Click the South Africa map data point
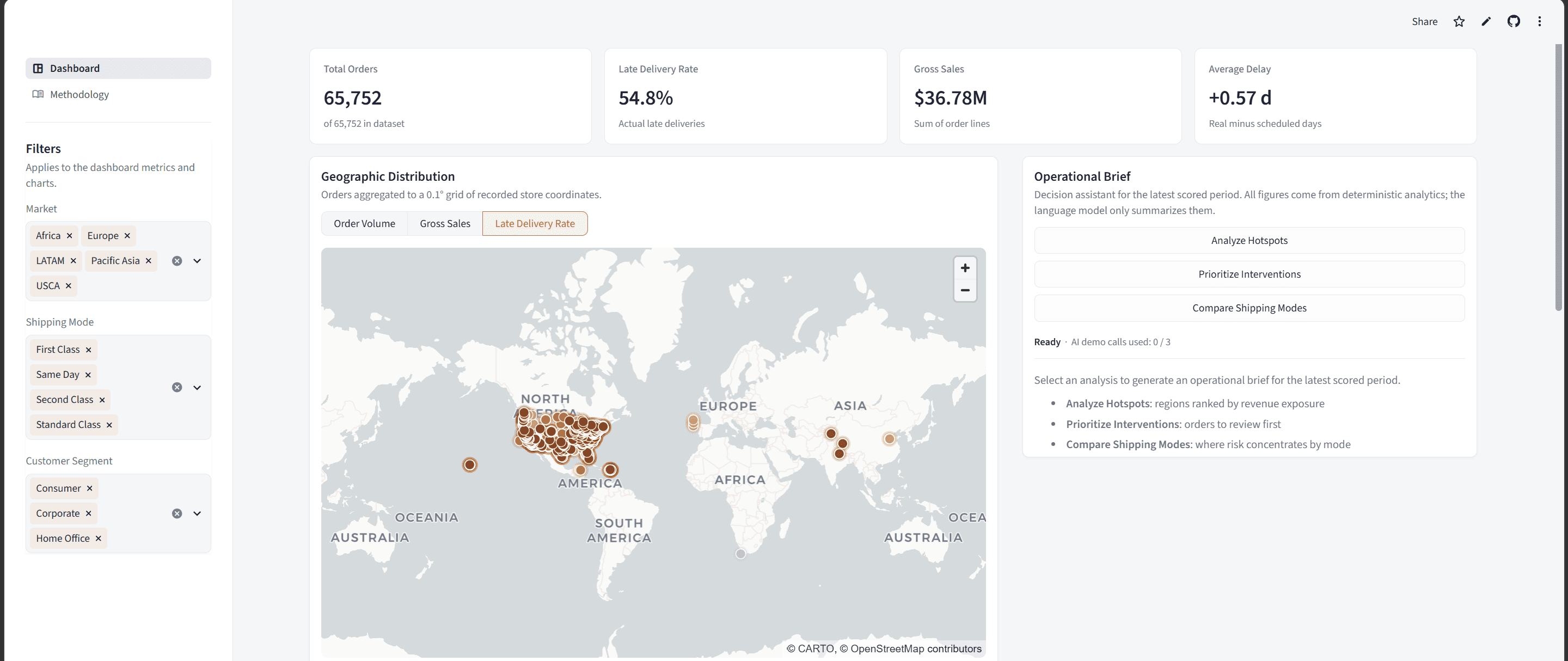The image size is (1568, 661). click(x=740, y=554)
